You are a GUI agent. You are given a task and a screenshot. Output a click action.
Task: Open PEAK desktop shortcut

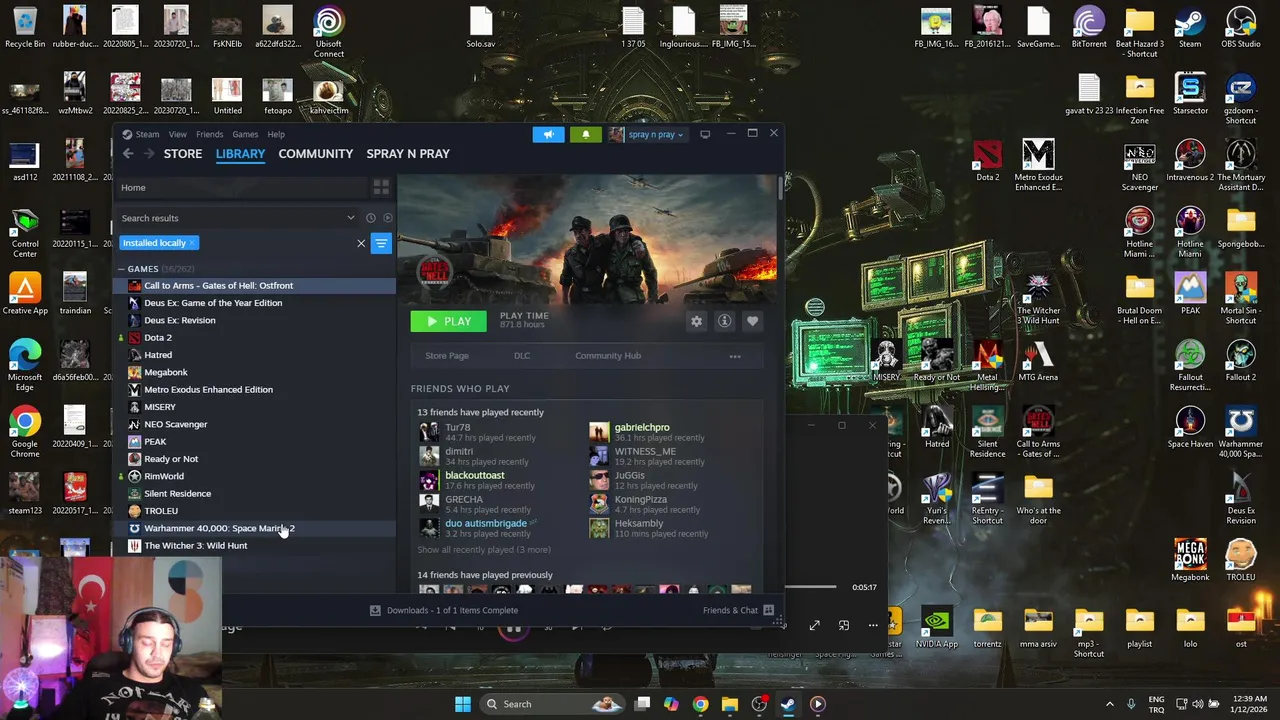tap(1190, 294)
